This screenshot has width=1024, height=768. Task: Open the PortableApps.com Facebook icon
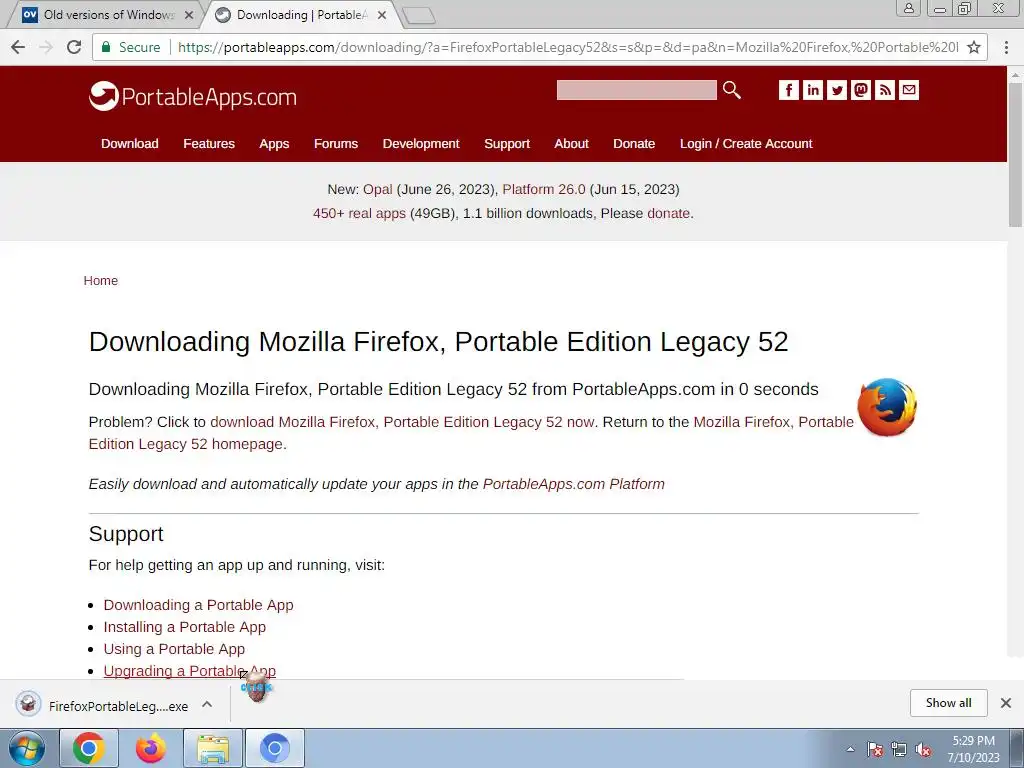pyautogui.click(x=789, y=90)
